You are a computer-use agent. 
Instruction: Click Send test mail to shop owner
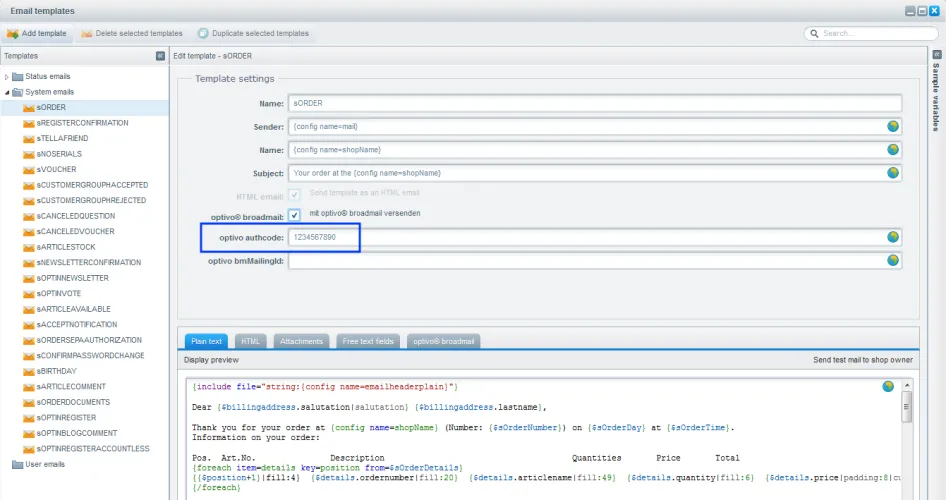863,360
